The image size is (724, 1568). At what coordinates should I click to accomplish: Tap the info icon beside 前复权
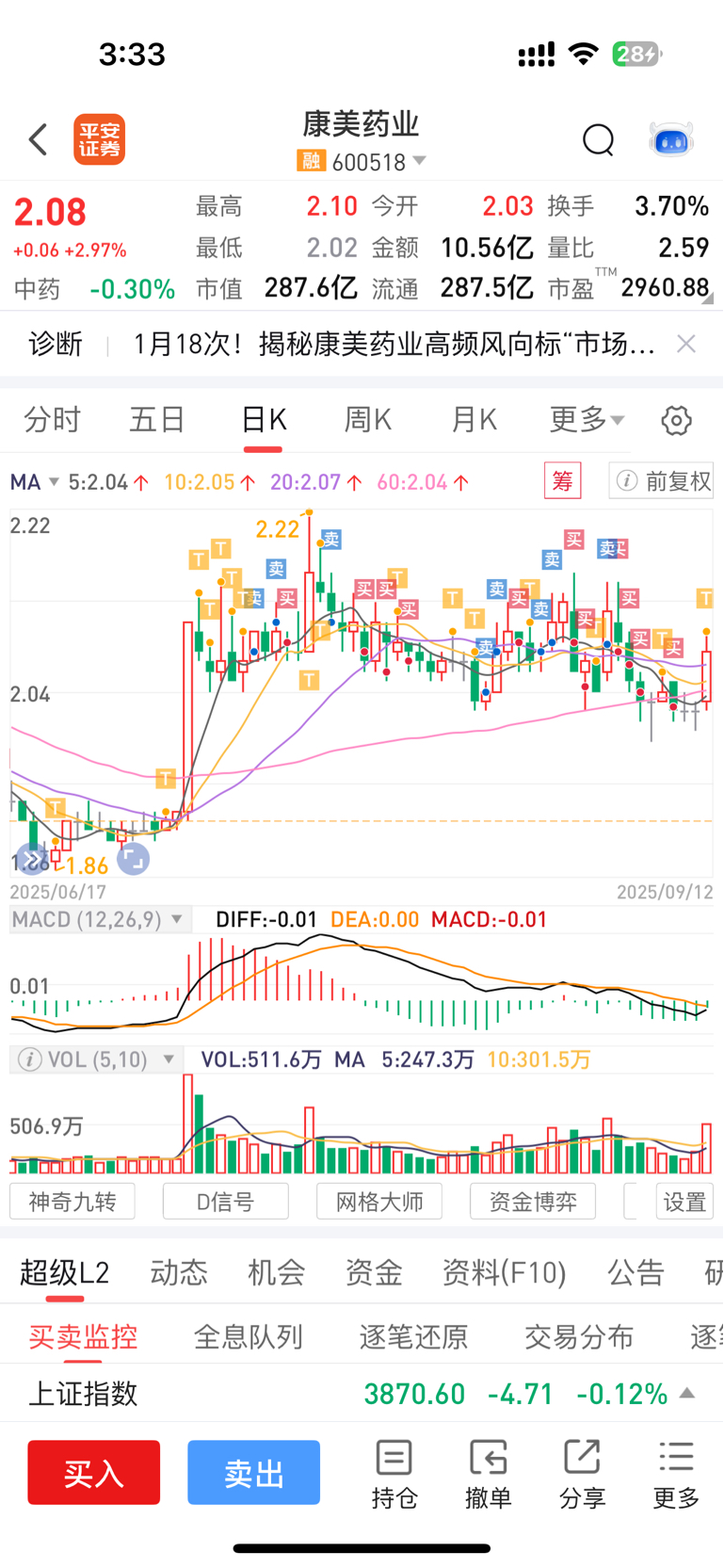(627, 481)
